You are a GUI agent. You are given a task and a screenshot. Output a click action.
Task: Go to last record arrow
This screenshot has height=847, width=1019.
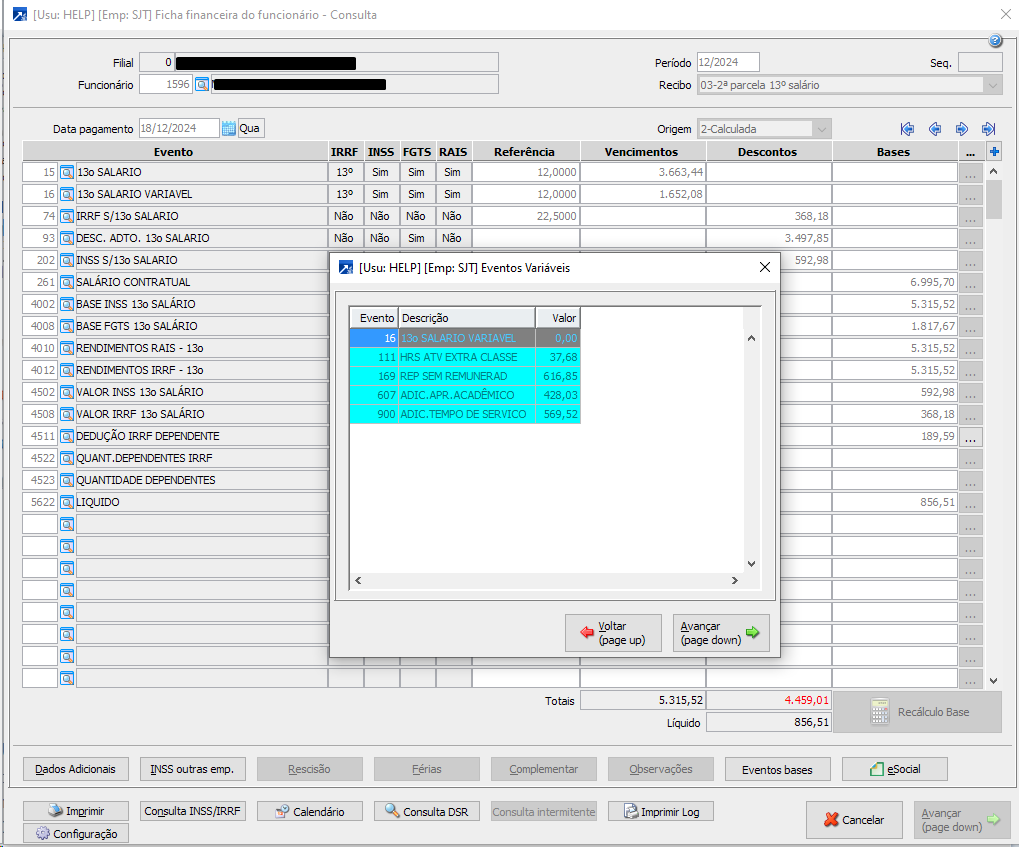[988, 129]
